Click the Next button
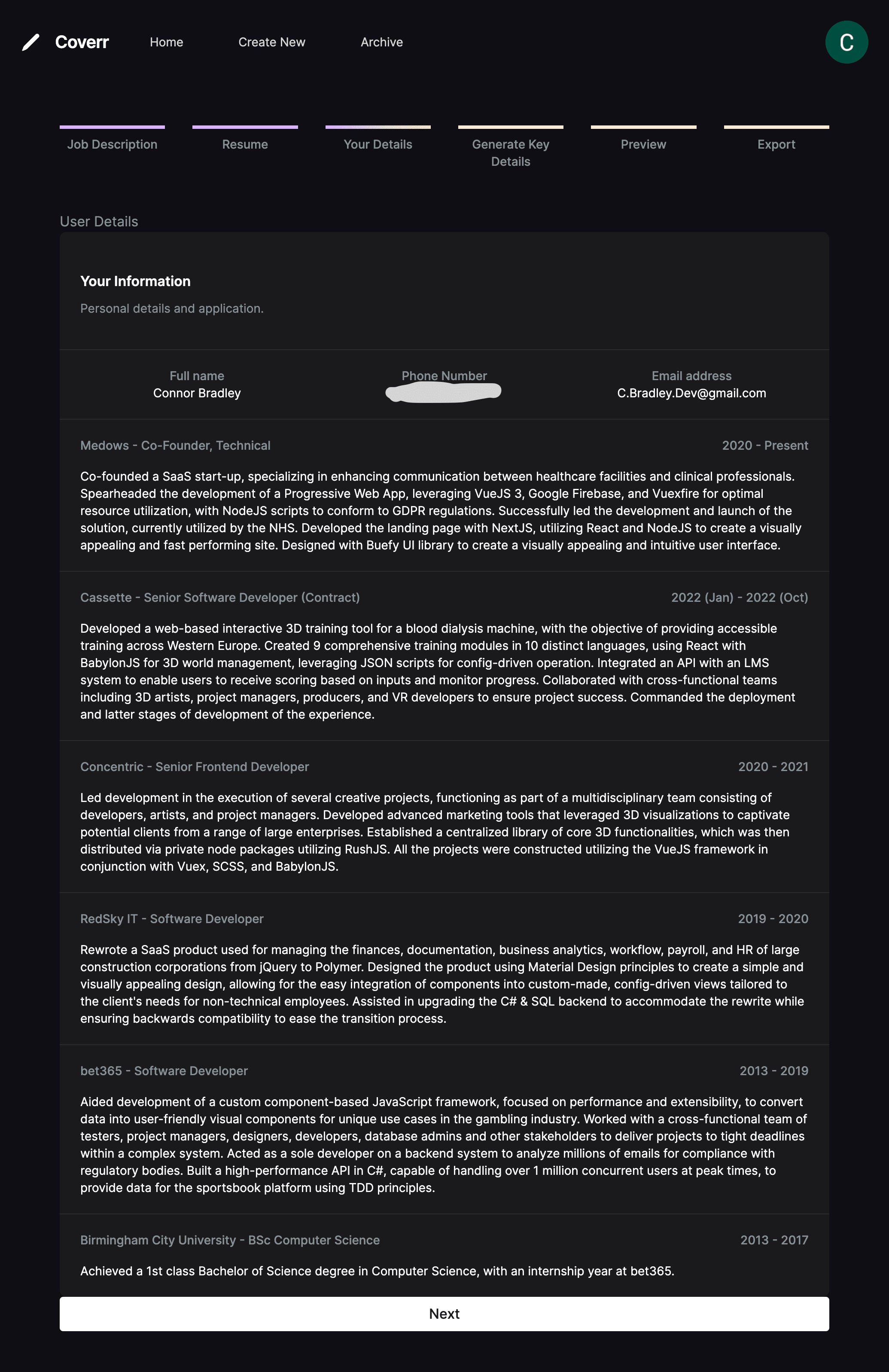This screenshot has height=1372, width=889. (444, 1313)
